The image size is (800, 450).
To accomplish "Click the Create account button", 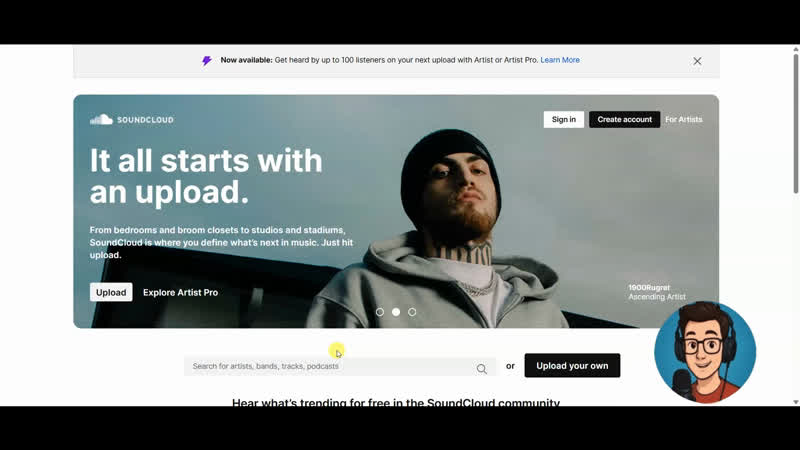I will (624, 119).
